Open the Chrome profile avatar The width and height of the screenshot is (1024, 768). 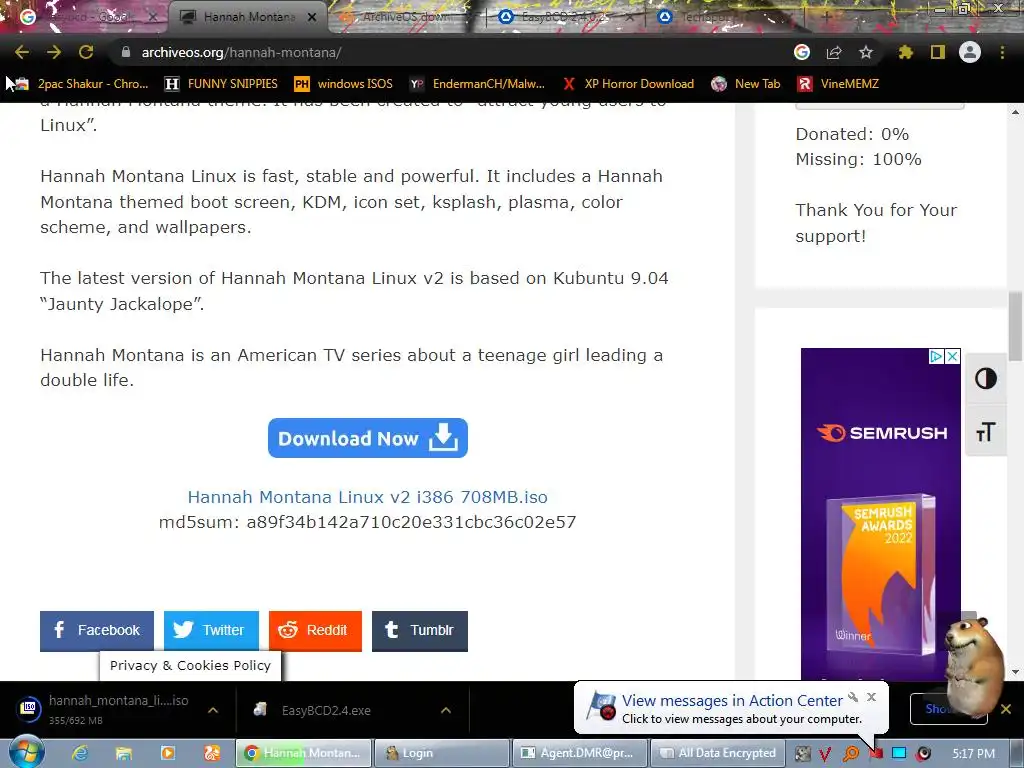[x=970, y=52]
